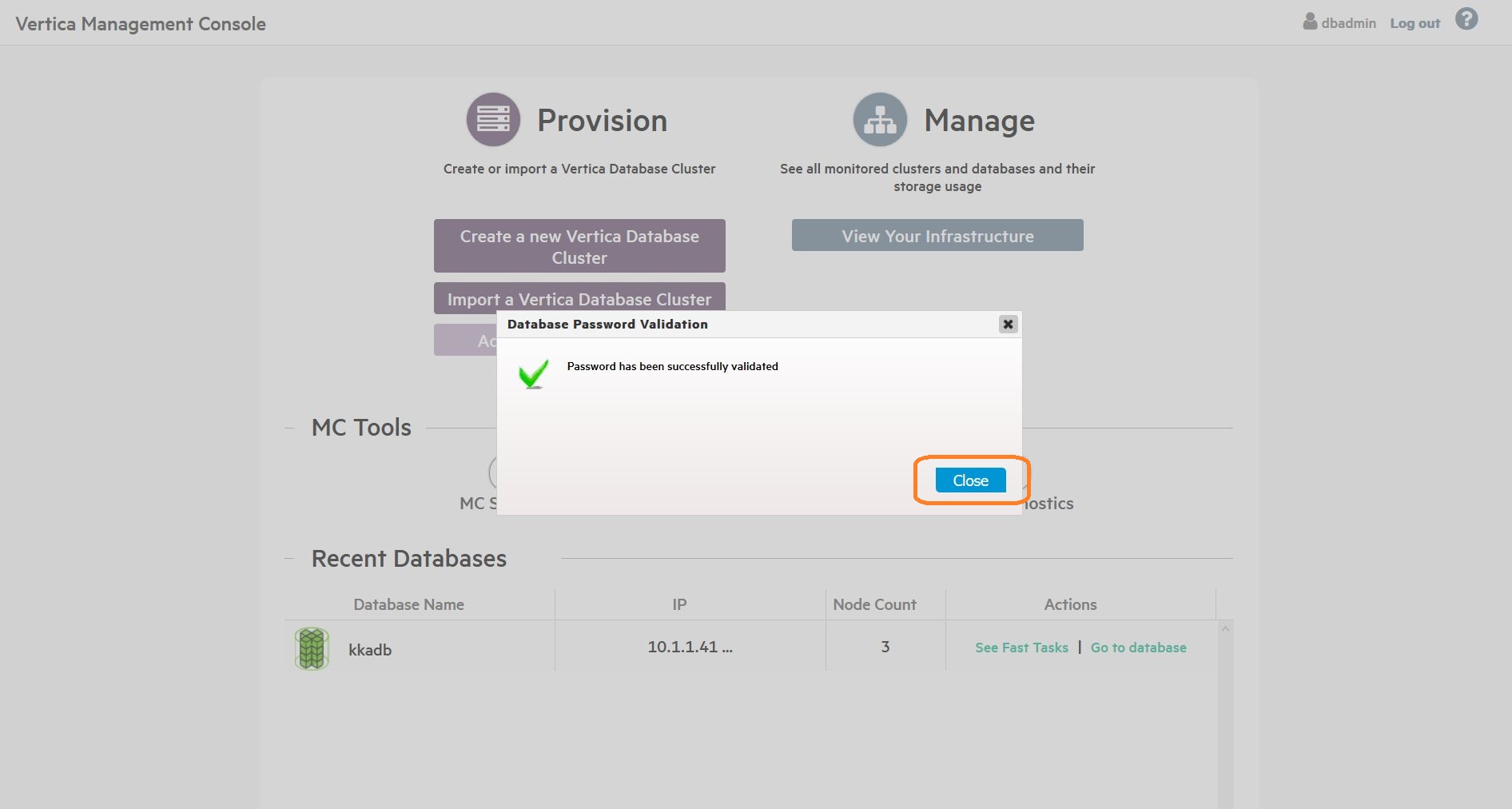Click the green validation checkmark icon
This screenshot has height=809, width=1512.
pyautogui.click(x=533, y=373)
